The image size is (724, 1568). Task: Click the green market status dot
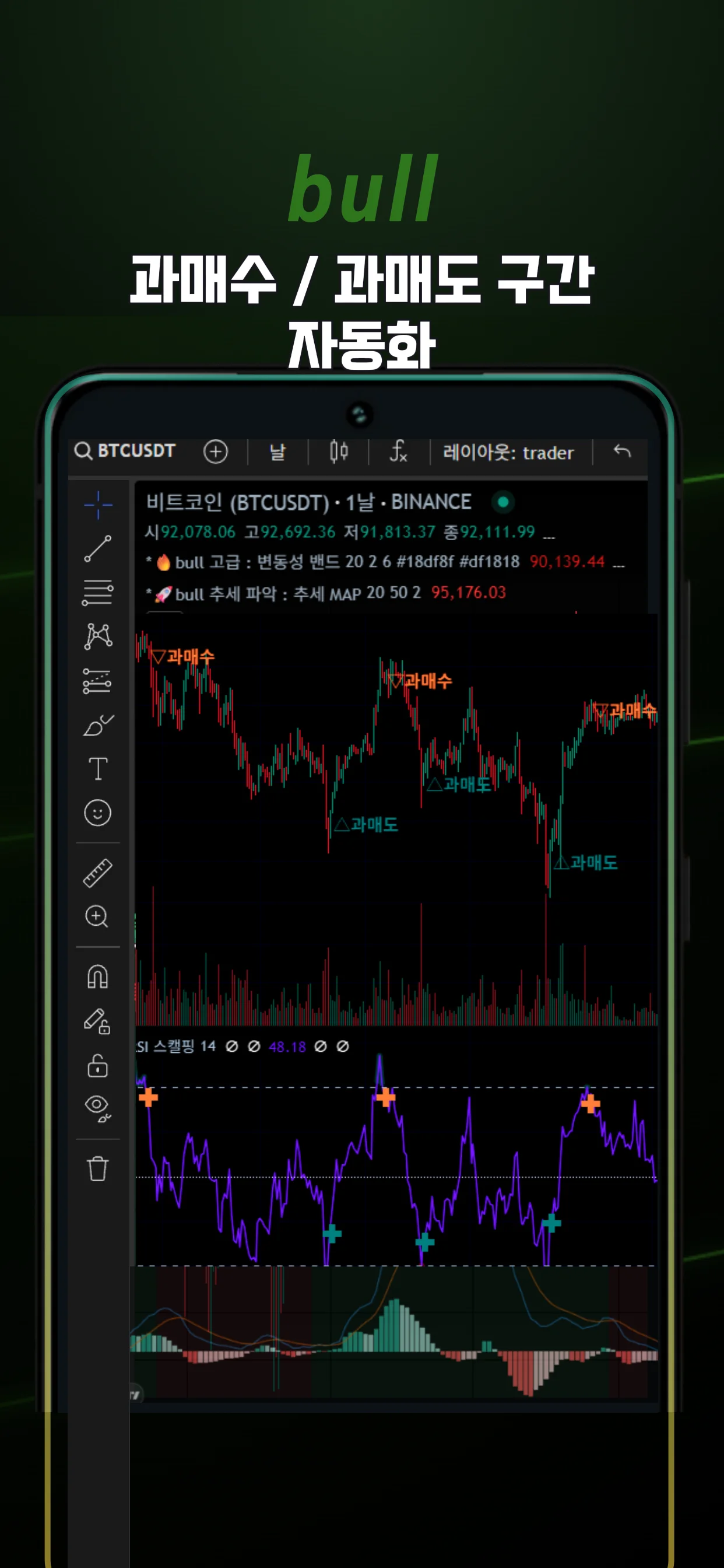[503, 502]
